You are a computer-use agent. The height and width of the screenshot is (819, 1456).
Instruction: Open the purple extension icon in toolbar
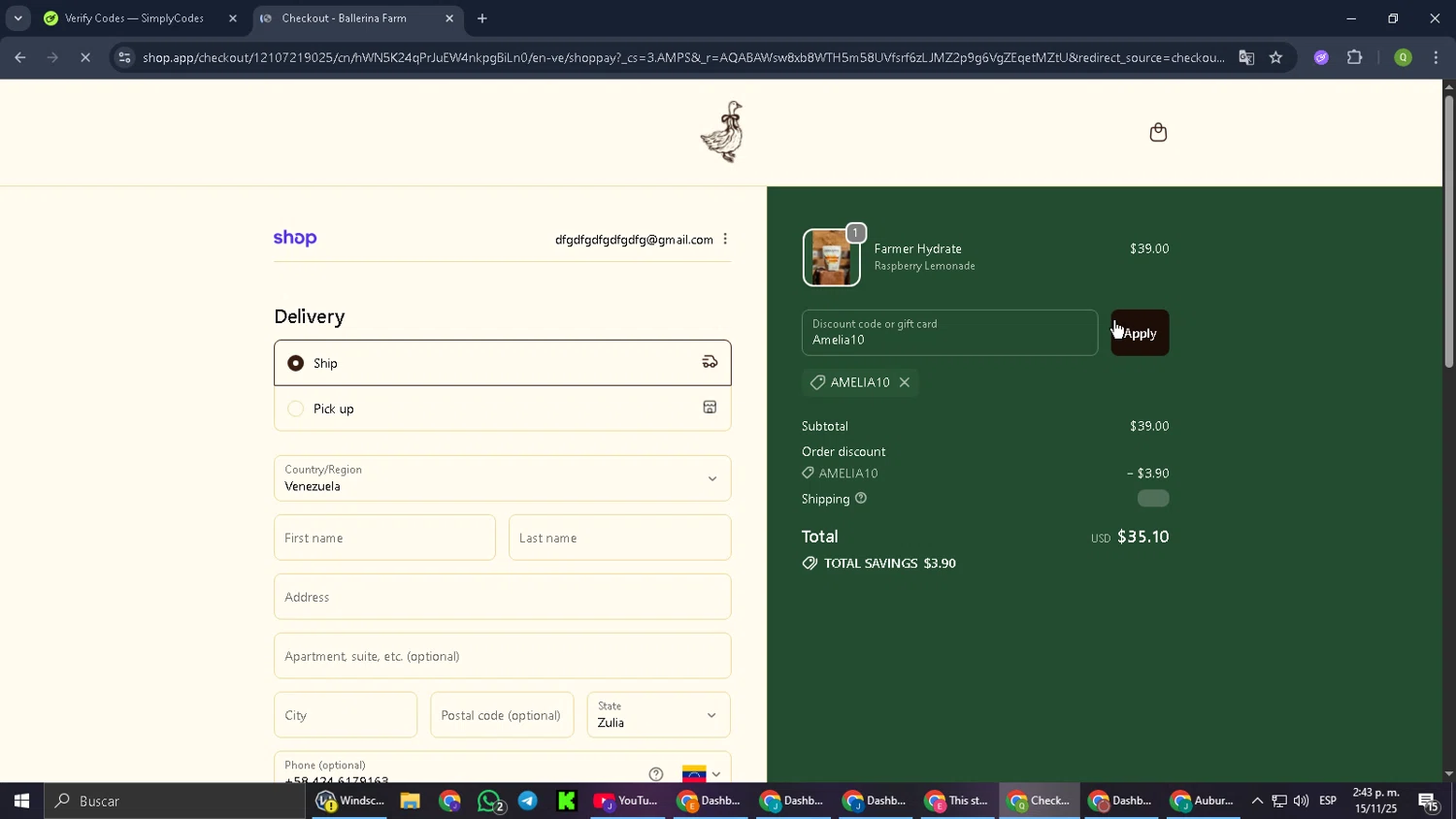(1321, 57)
